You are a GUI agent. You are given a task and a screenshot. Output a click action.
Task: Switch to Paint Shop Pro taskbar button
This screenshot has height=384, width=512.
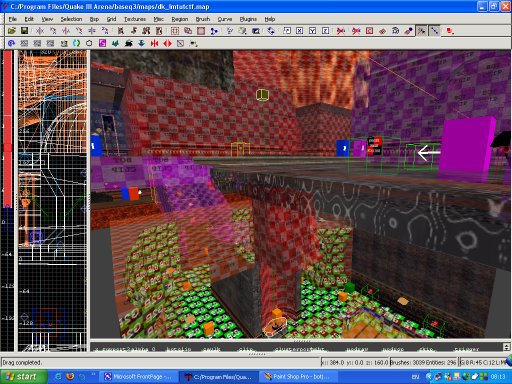(298, 377)
